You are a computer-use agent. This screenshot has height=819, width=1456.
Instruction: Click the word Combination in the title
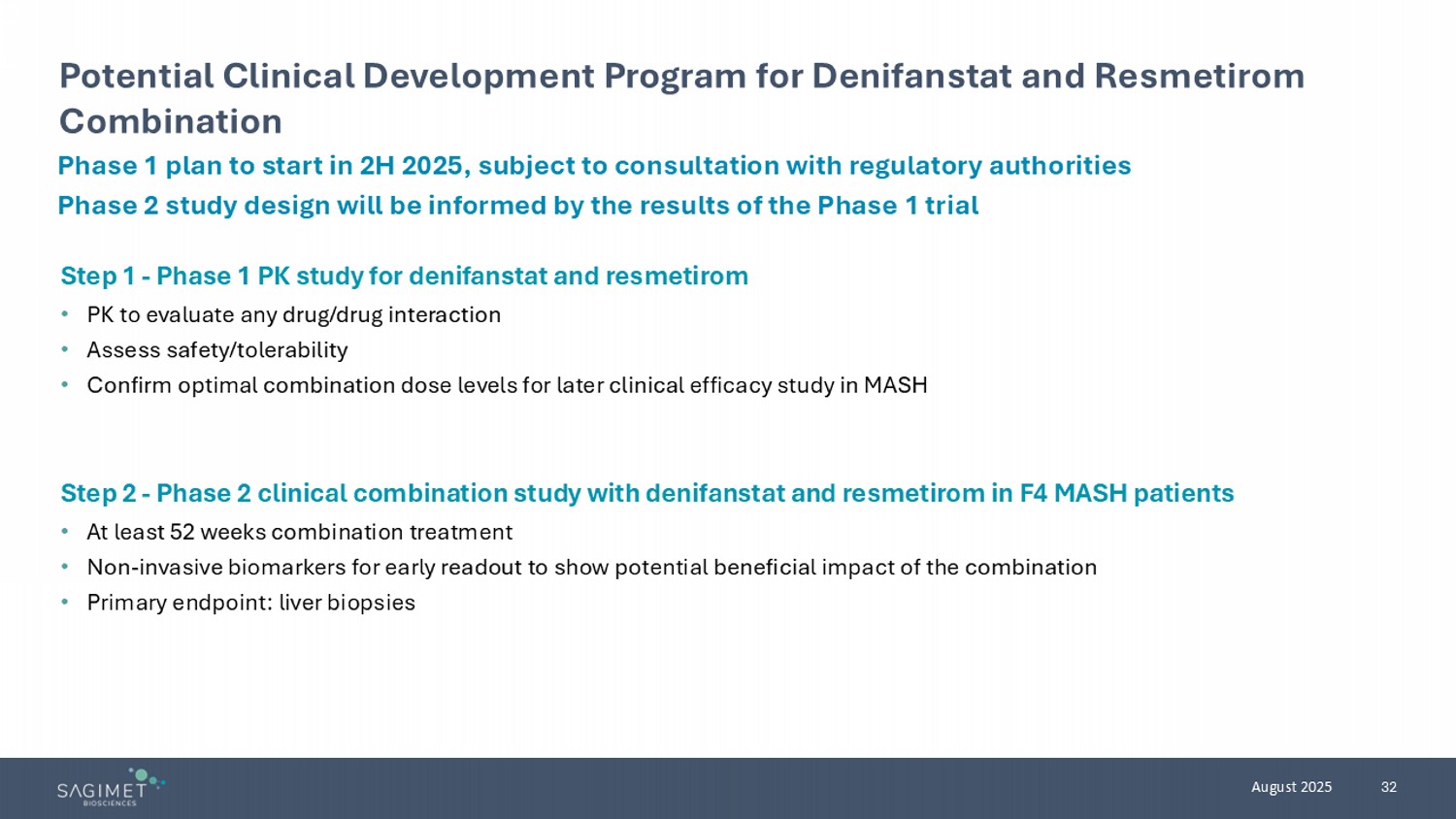point(171,122)
